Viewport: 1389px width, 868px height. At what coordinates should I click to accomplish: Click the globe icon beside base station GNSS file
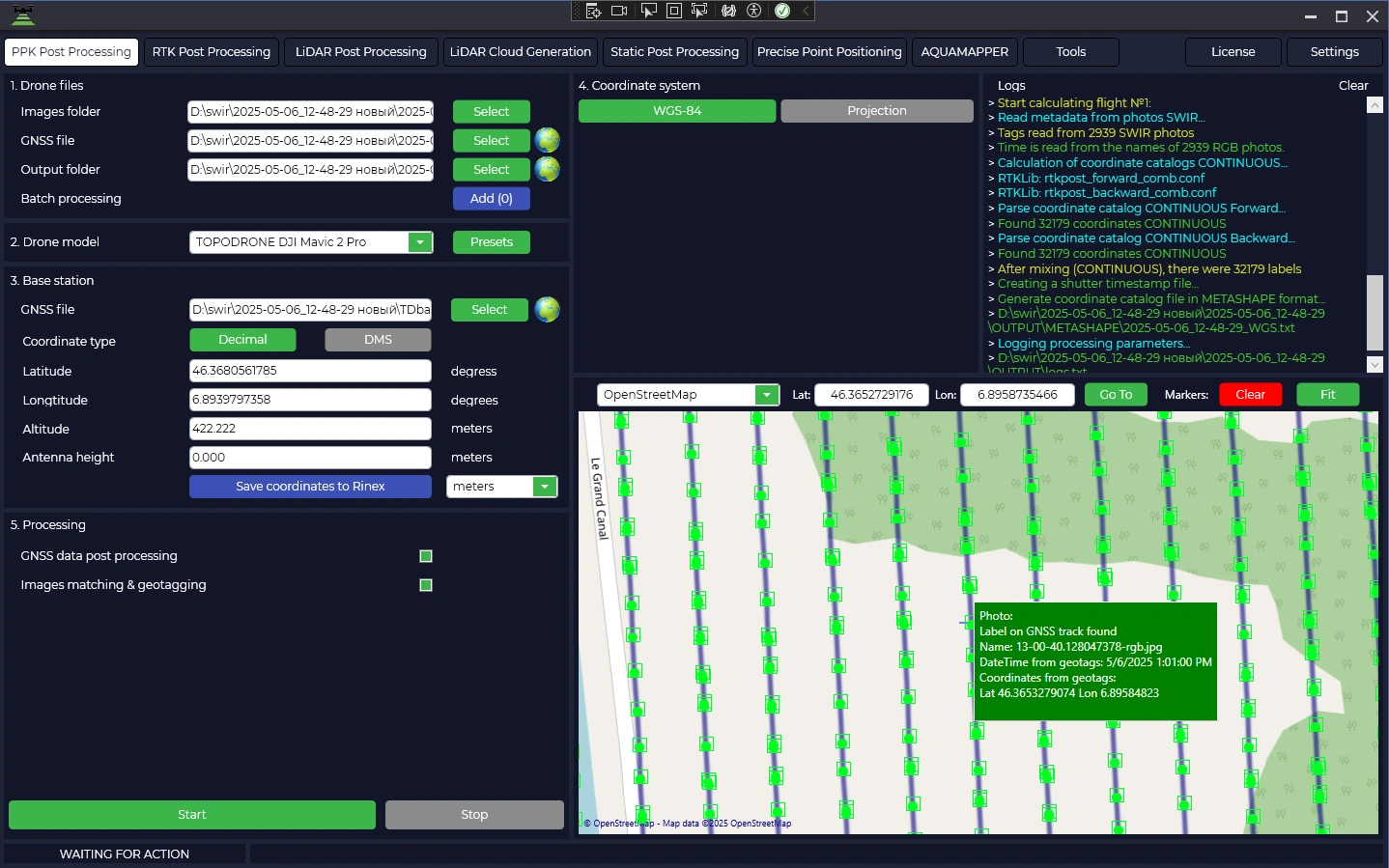(x=547, y=309)
